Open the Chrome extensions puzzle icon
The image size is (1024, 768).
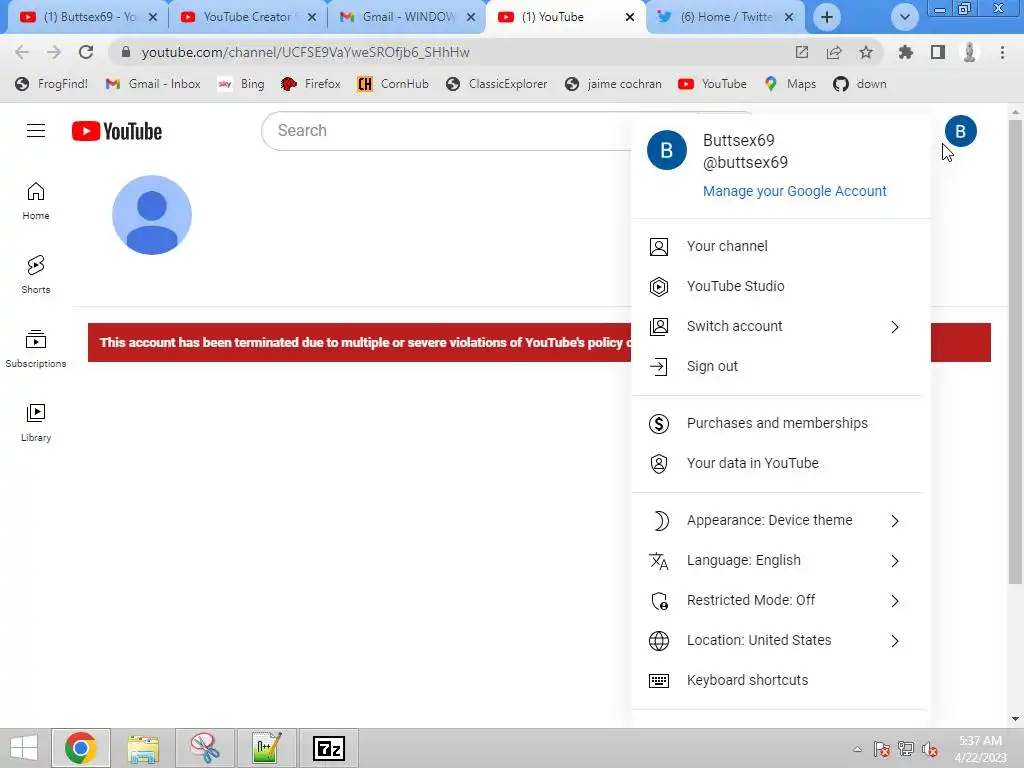point(906,52)
